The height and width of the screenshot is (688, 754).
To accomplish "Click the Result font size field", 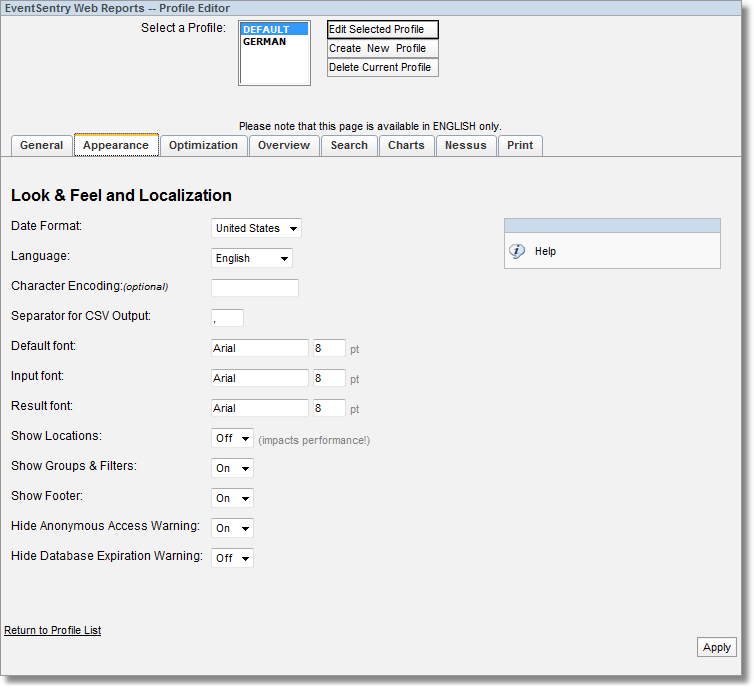I will [x=329, y=408].
